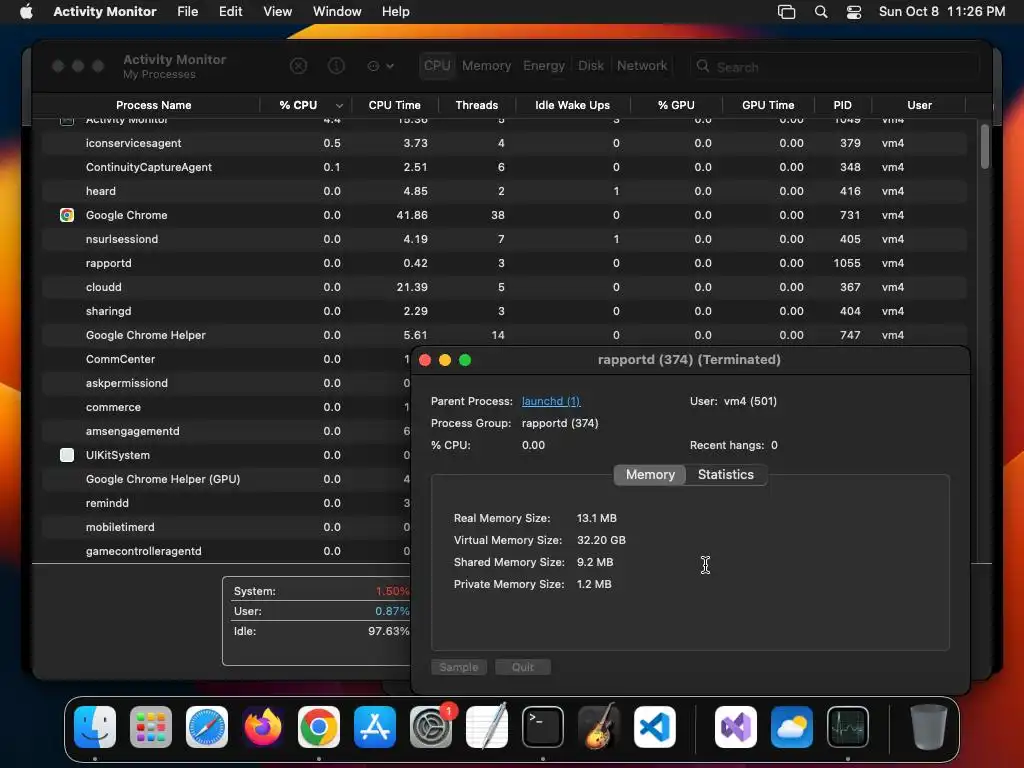This screenshot has width=1024, height=768.
Task: Open Spotlight search in menu bar
Action: click(x=821, y=12)
